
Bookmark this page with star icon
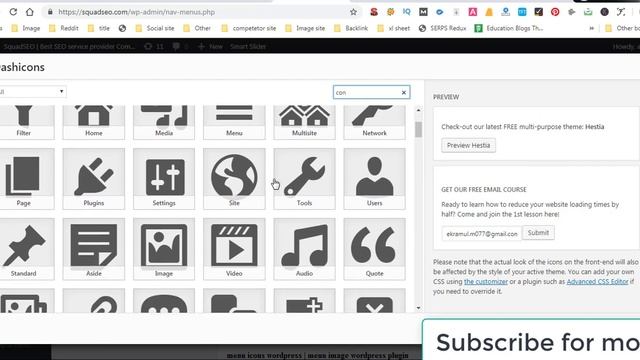click(353, 12)
